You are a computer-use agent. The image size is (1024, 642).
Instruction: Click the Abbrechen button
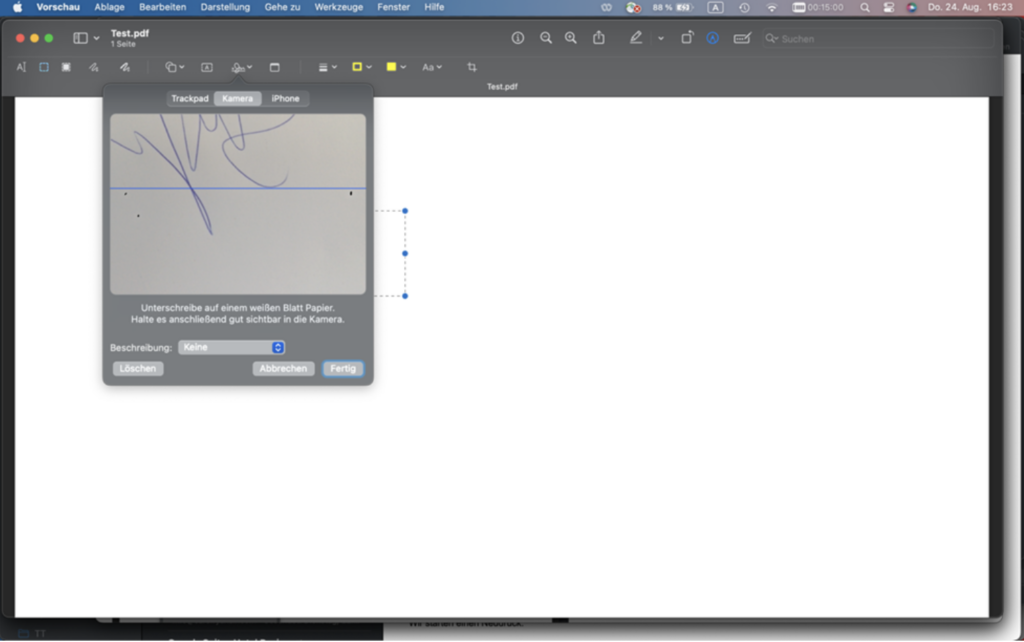coord(283,368)
